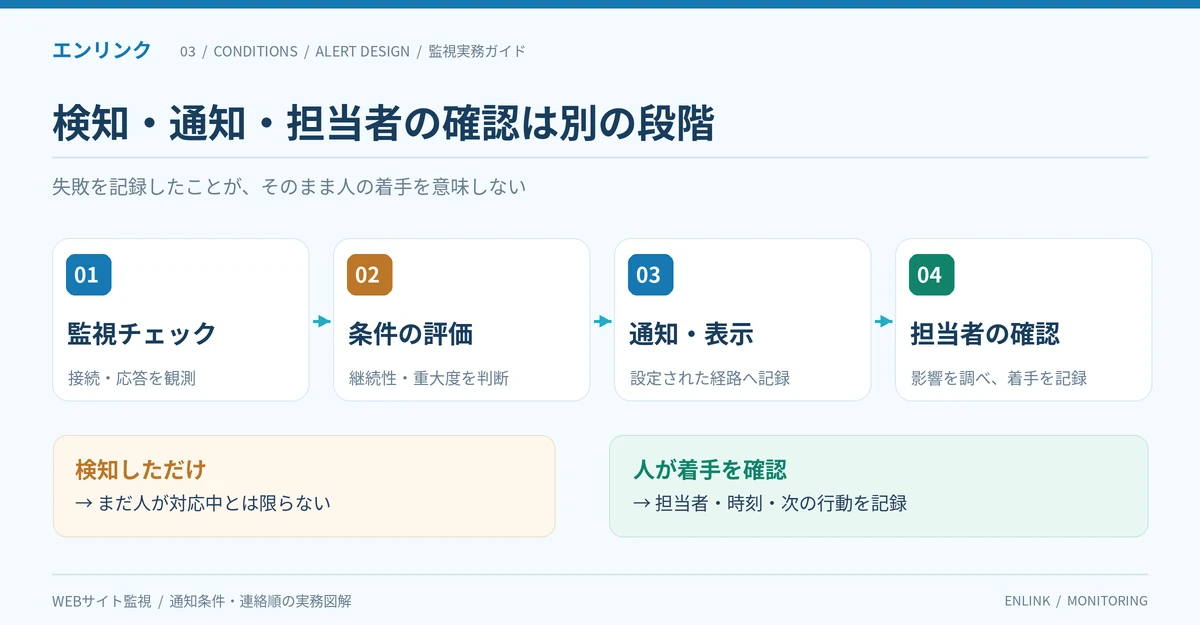Click the green 04 step badge
The width and height of the screenshot is (1200, 625).
[x=931, y=275]
